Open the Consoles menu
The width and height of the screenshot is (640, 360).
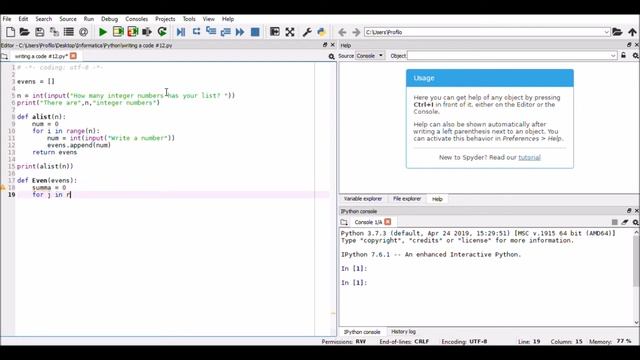pos(136,19)
